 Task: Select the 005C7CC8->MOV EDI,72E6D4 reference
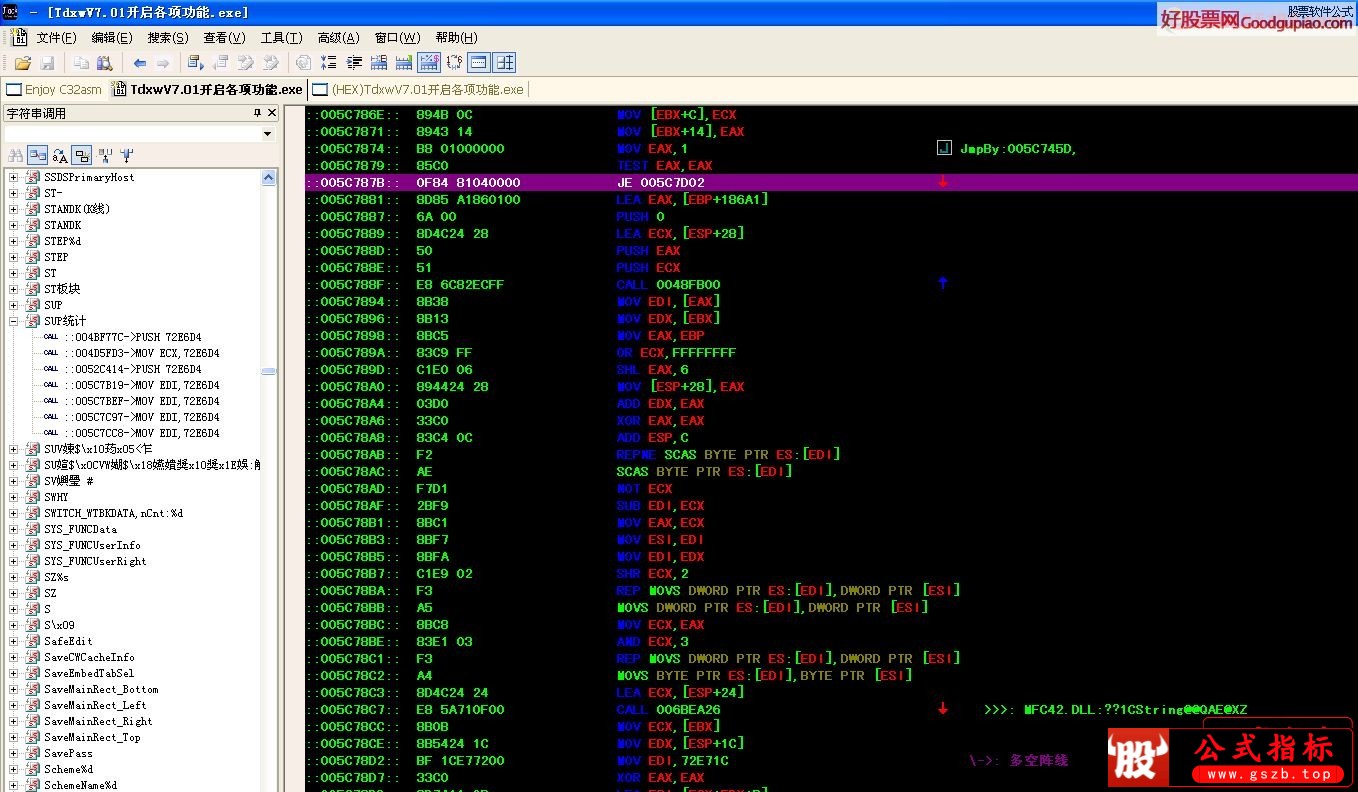tap(142, 433)
